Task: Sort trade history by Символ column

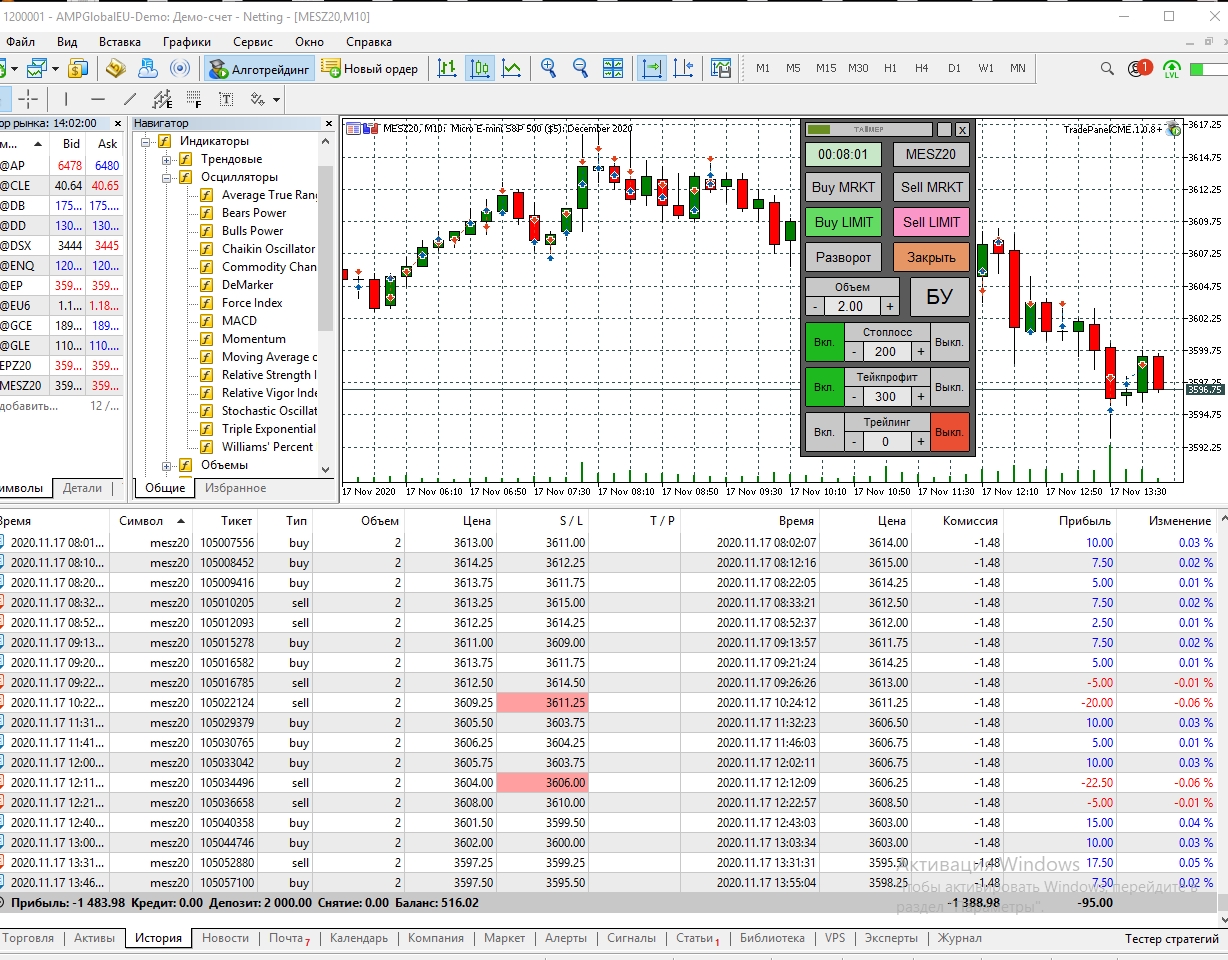Action: [x=153, y=520]
